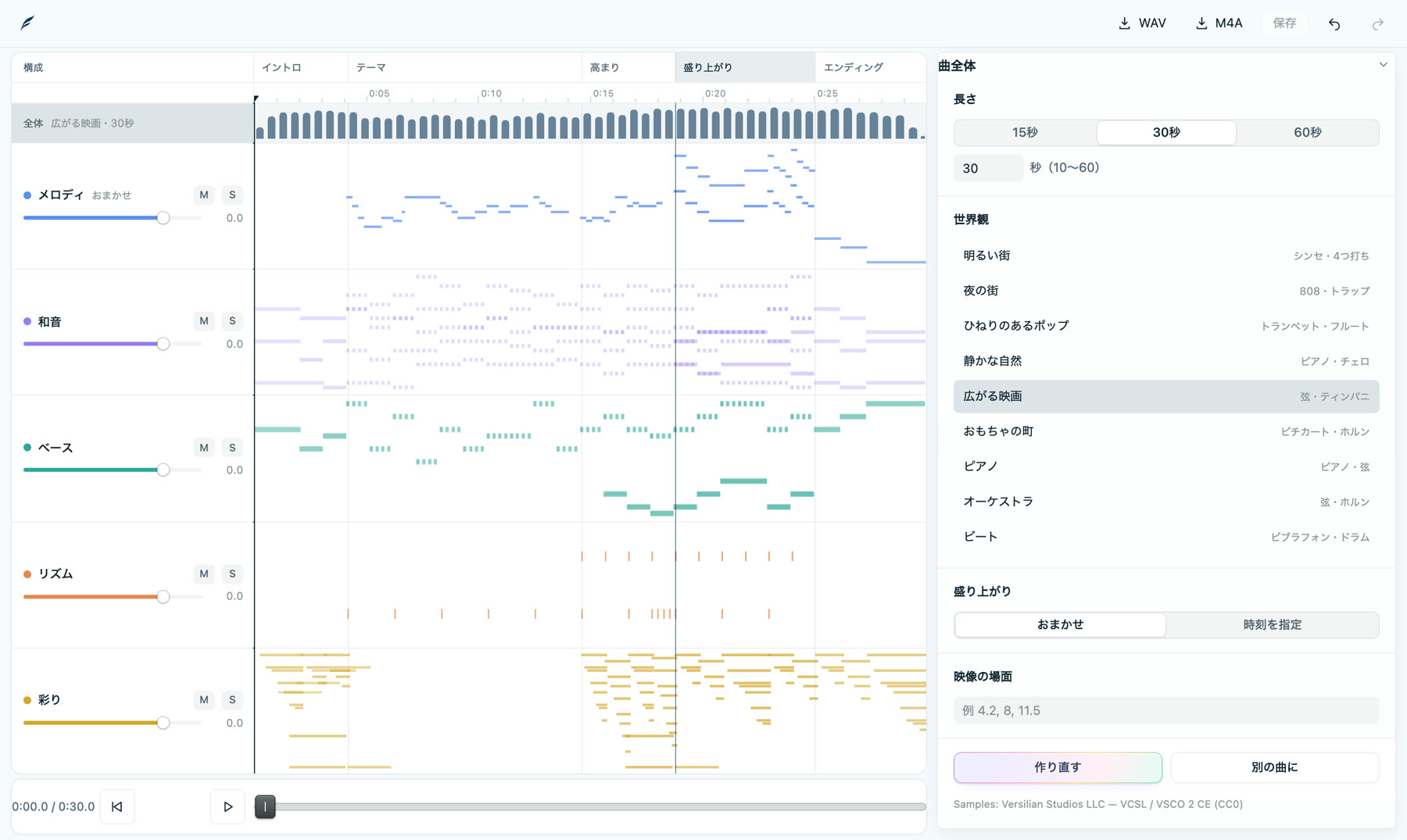1407x840 pixels.
Task: Click the feather app logo
Action: [27, 23]
